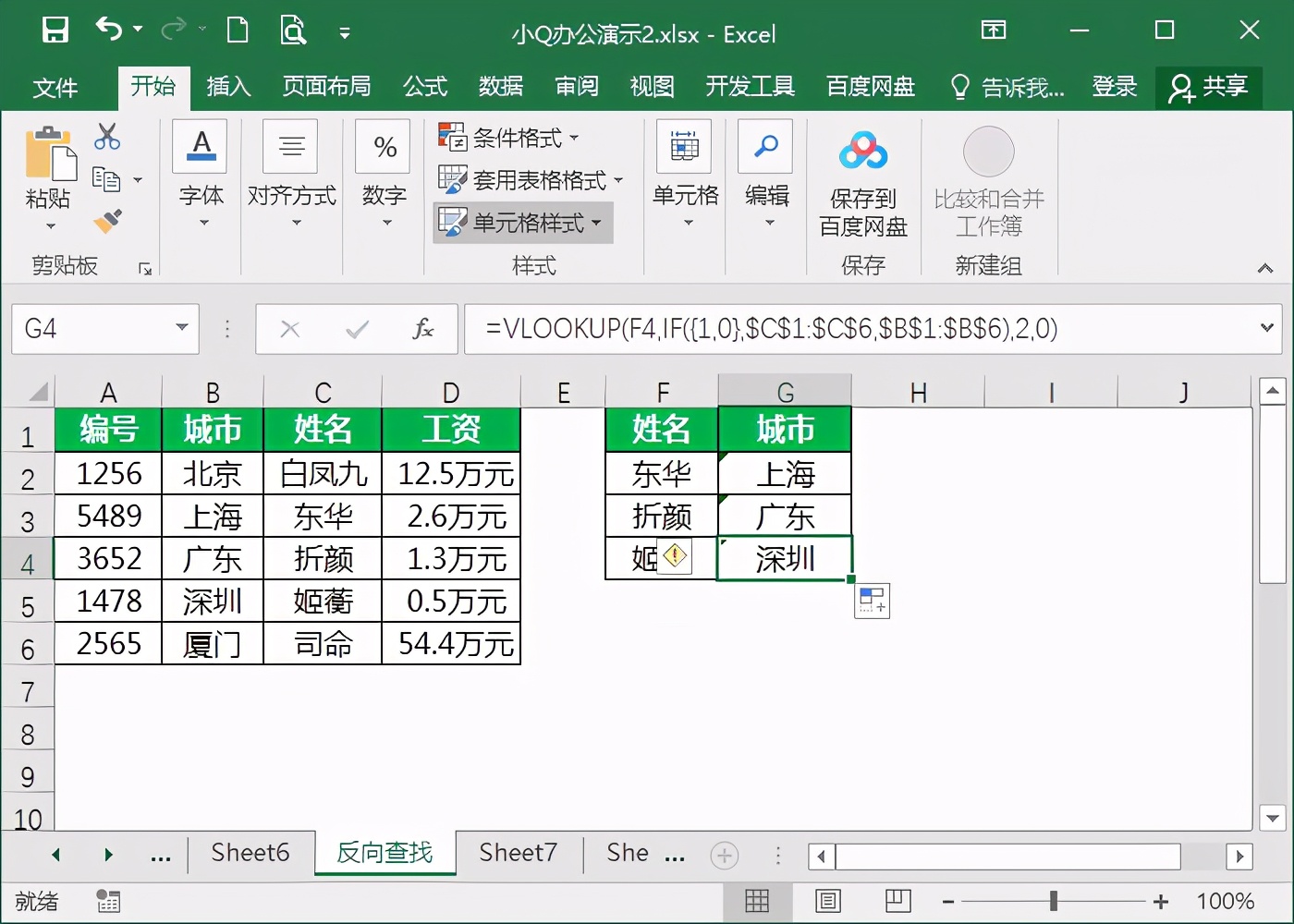Confirm formula entry with the checkmark
1294x924 pixels.
pos(357,329)
